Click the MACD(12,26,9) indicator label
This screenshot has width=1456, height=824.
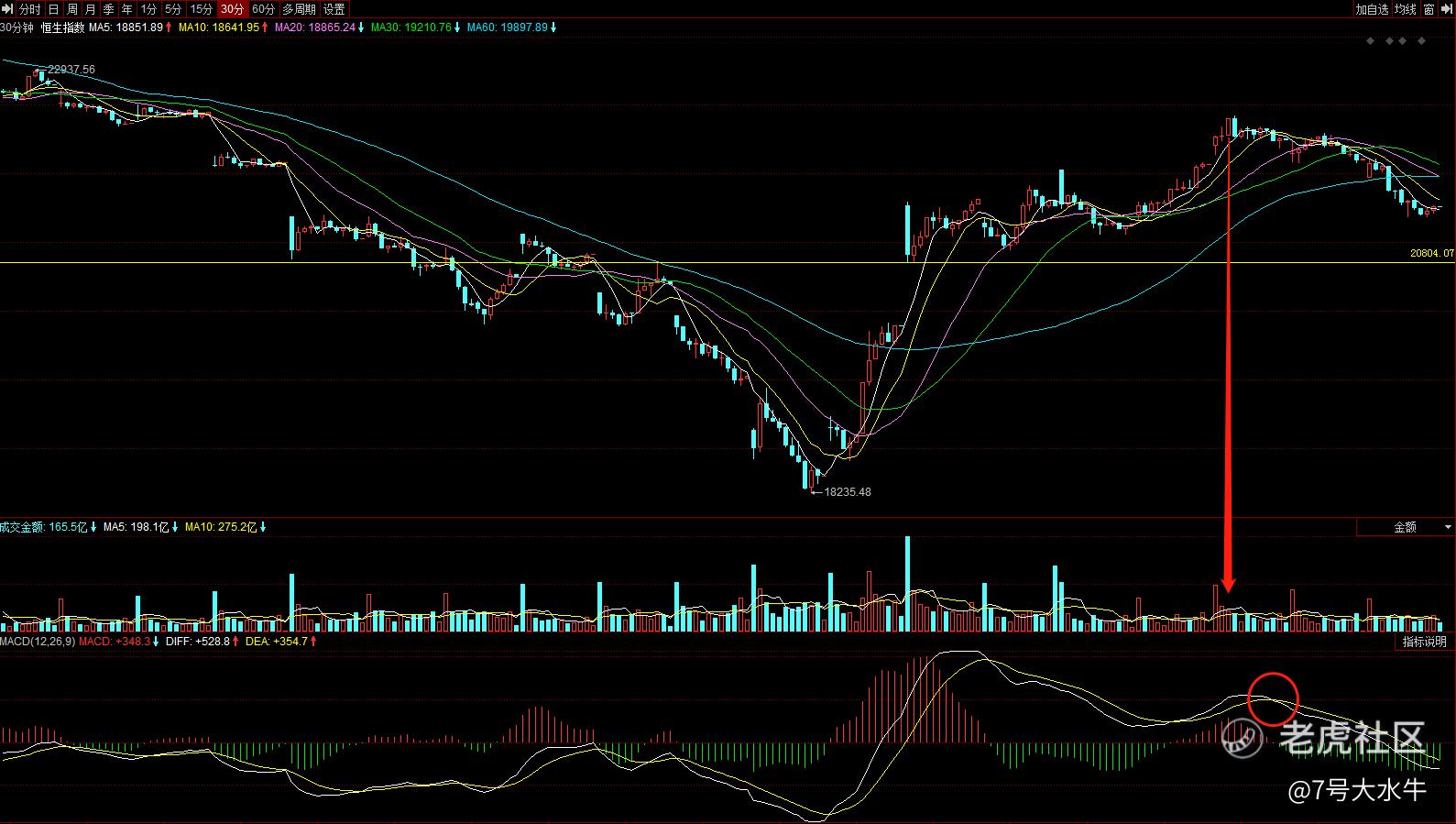[x=38, y=642]
